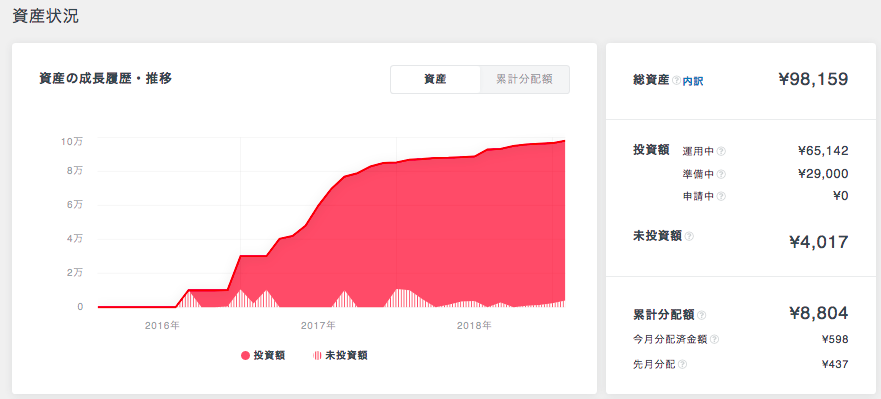Click the help icon beside 今月分配済金額

714,339
